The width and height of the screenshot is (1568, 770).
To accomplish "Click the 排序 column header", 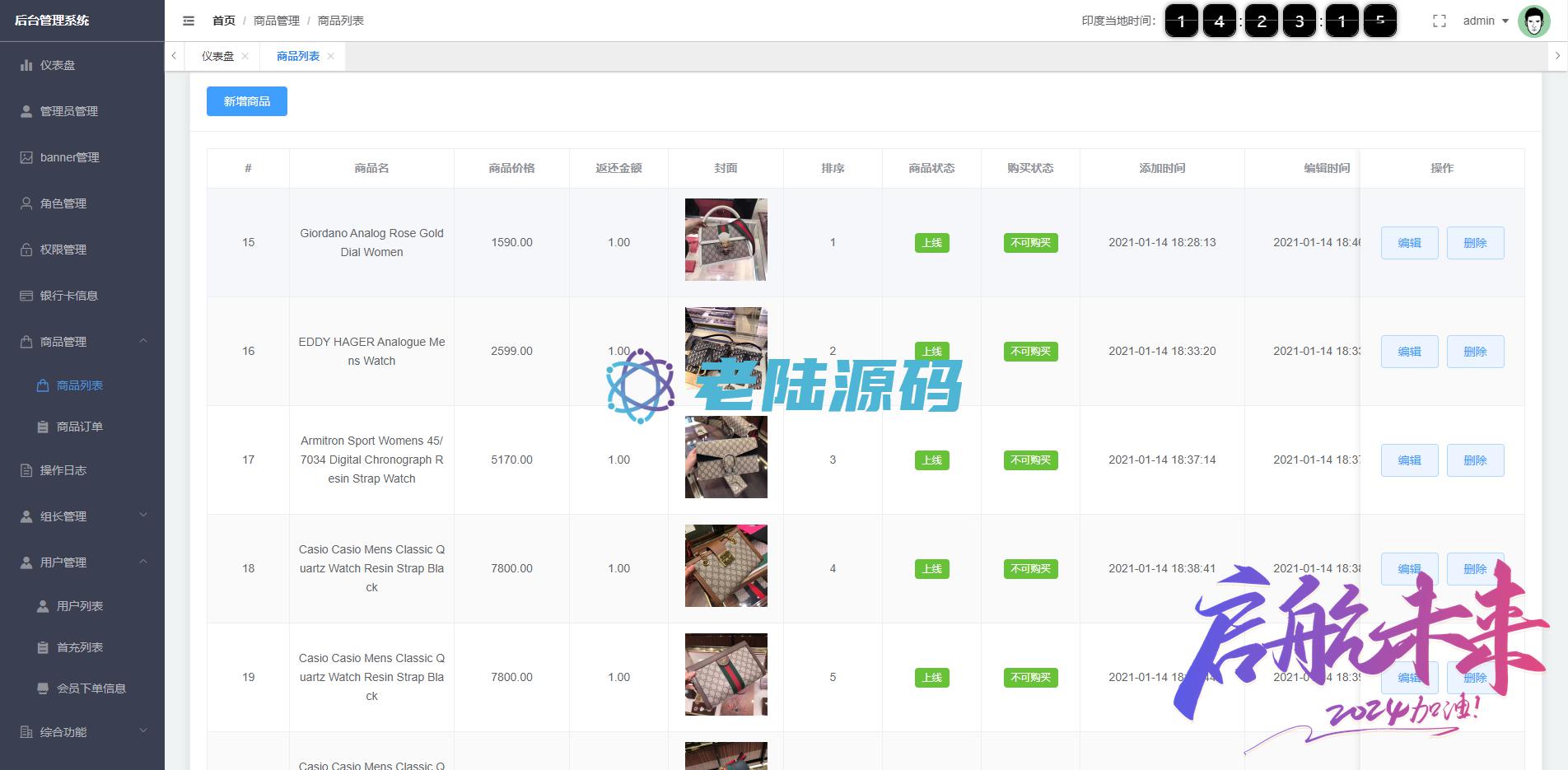I will [833, 168].
